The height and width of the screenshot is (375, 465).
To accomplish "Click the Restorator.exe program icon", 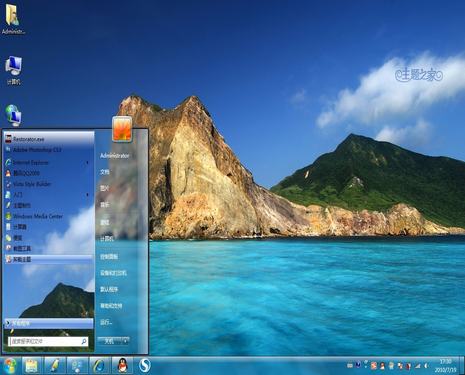I will point(8,139).
